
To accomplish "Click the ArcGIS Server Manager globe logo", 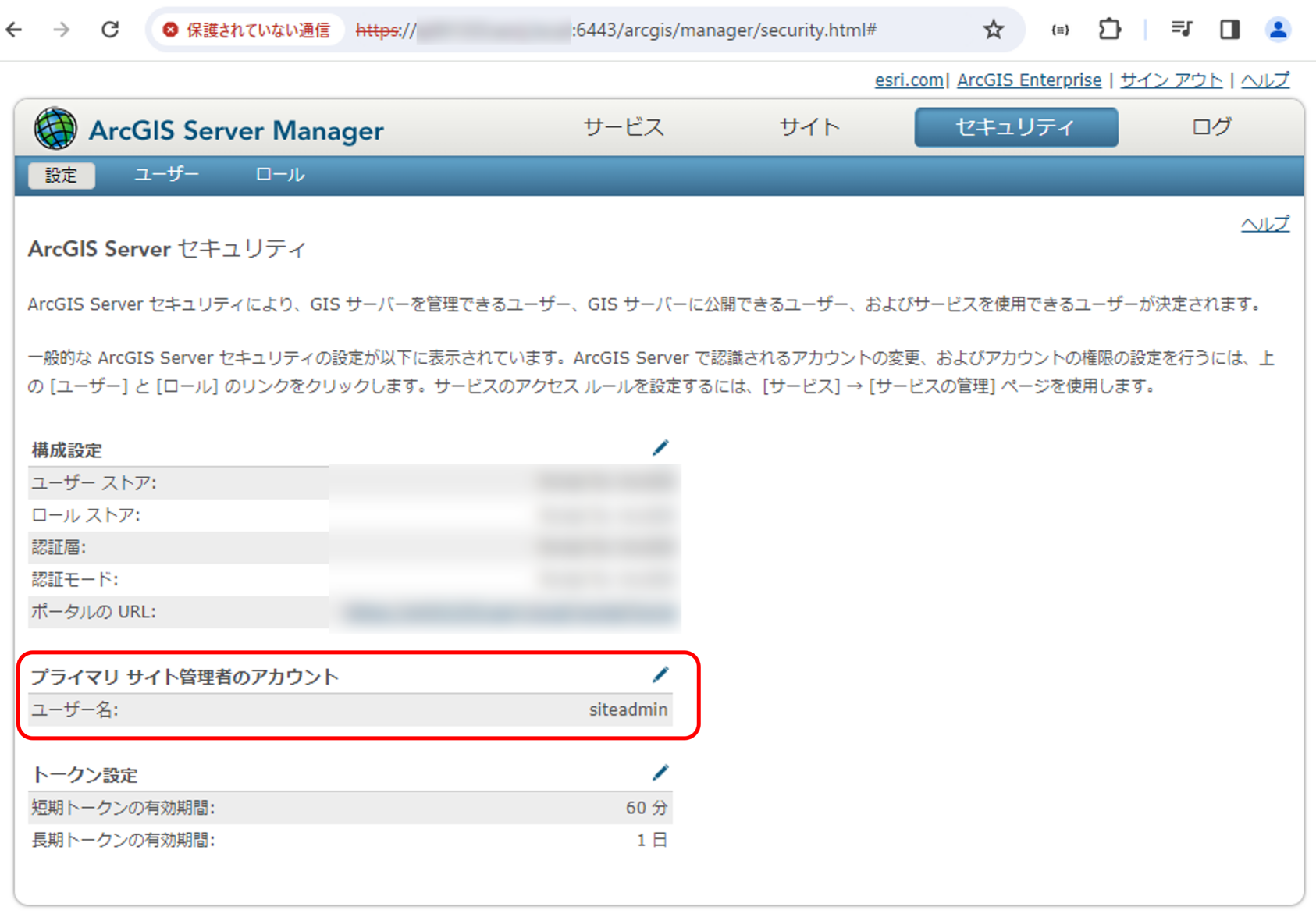I will pos(55,129).
